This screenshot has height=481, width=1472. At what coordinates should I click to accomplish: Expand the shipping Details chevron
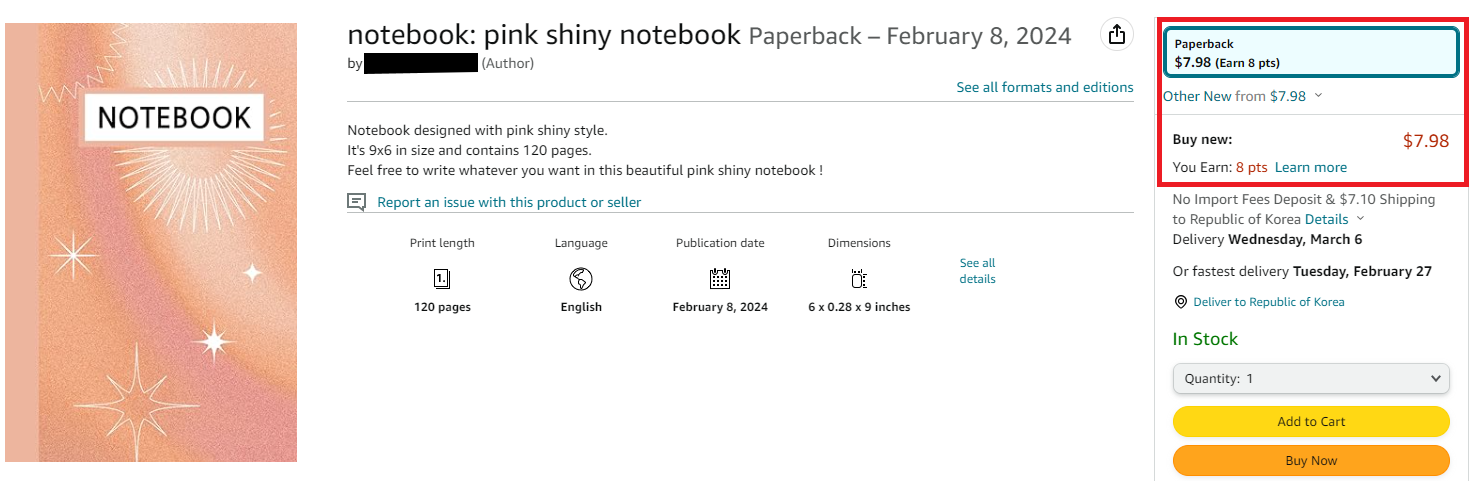[1360, 219]
